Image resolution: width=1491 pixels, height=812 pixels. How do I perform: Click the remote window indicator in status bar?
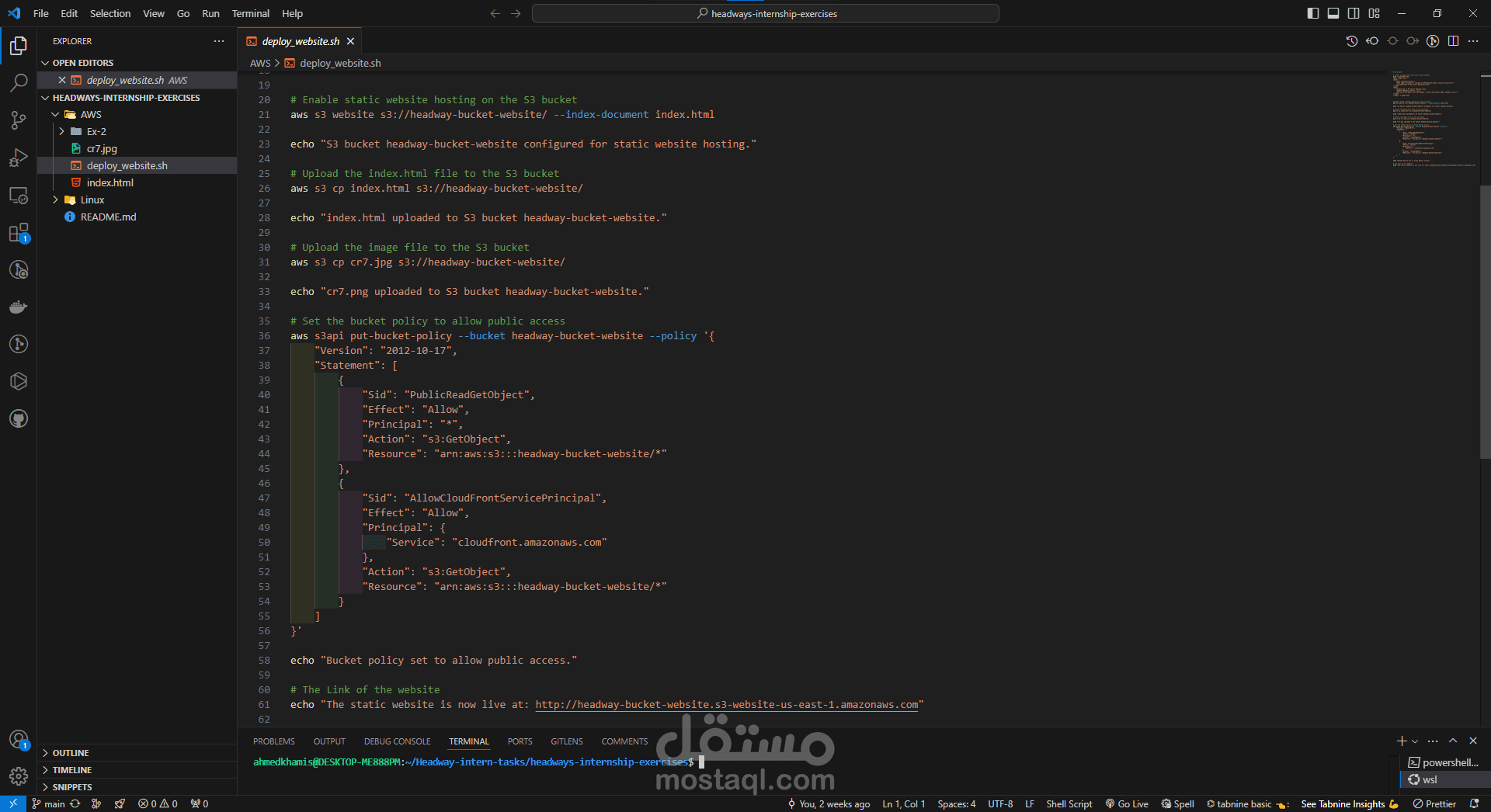13,803
